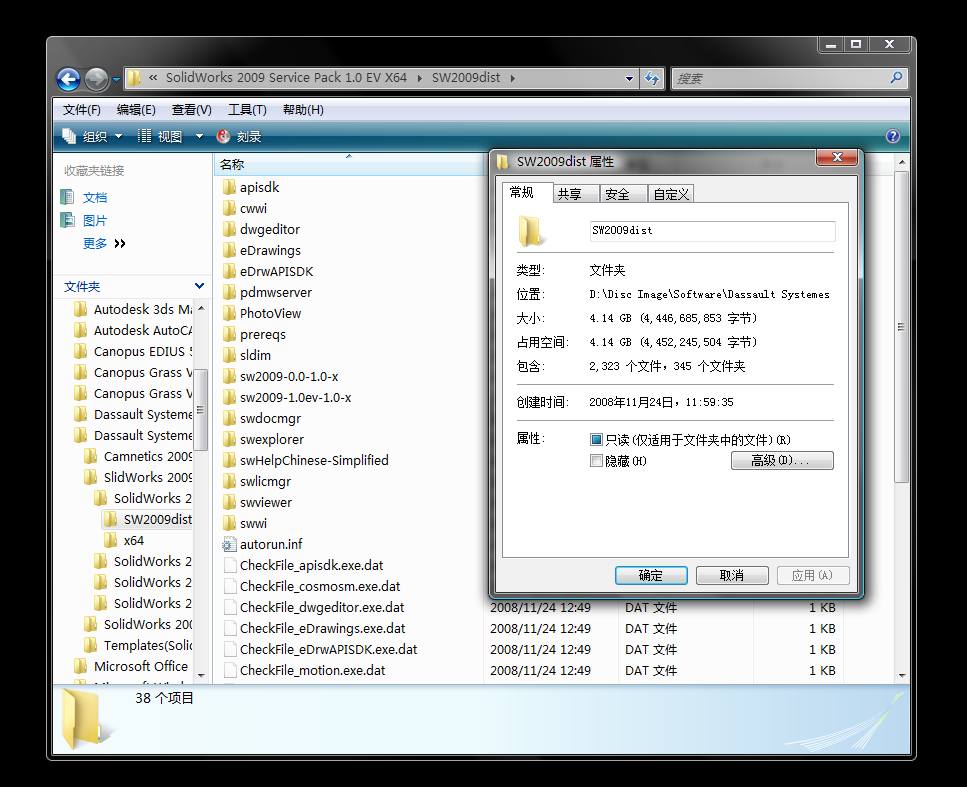Select the sldim folder icon

point(229,355)
